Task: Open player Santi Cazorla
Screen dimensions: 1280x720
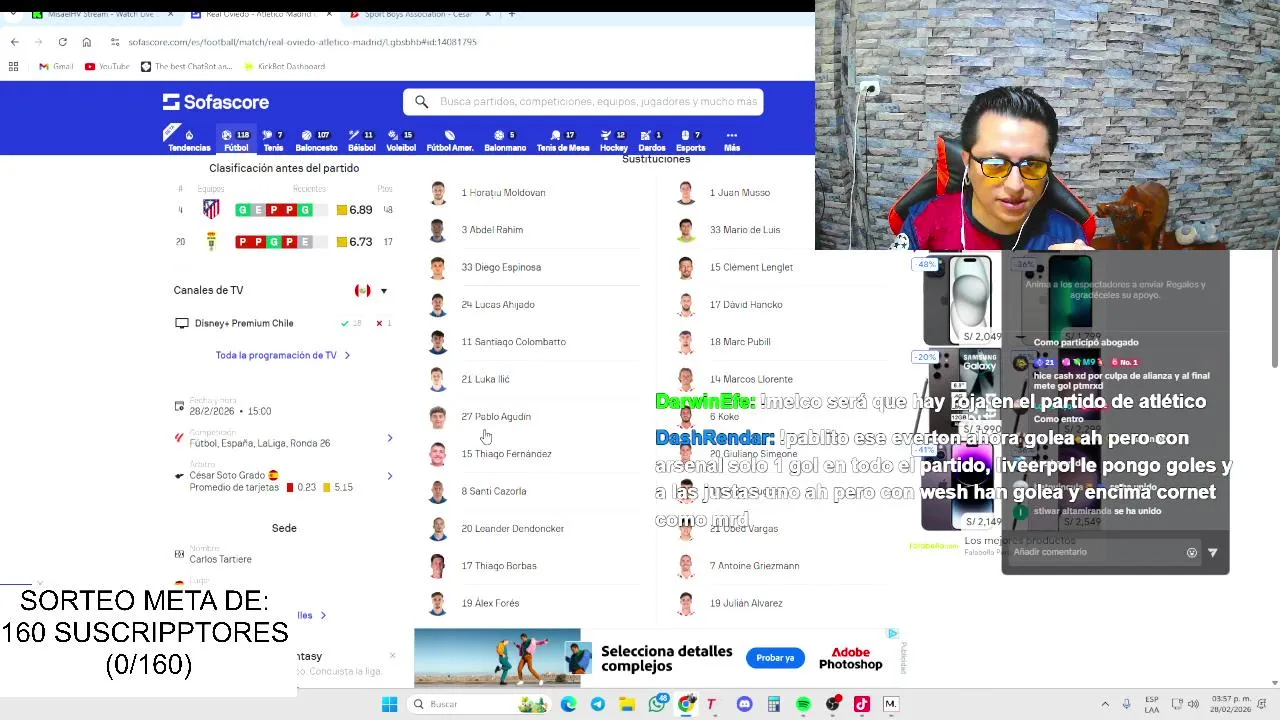Action: tap(493, 491)
